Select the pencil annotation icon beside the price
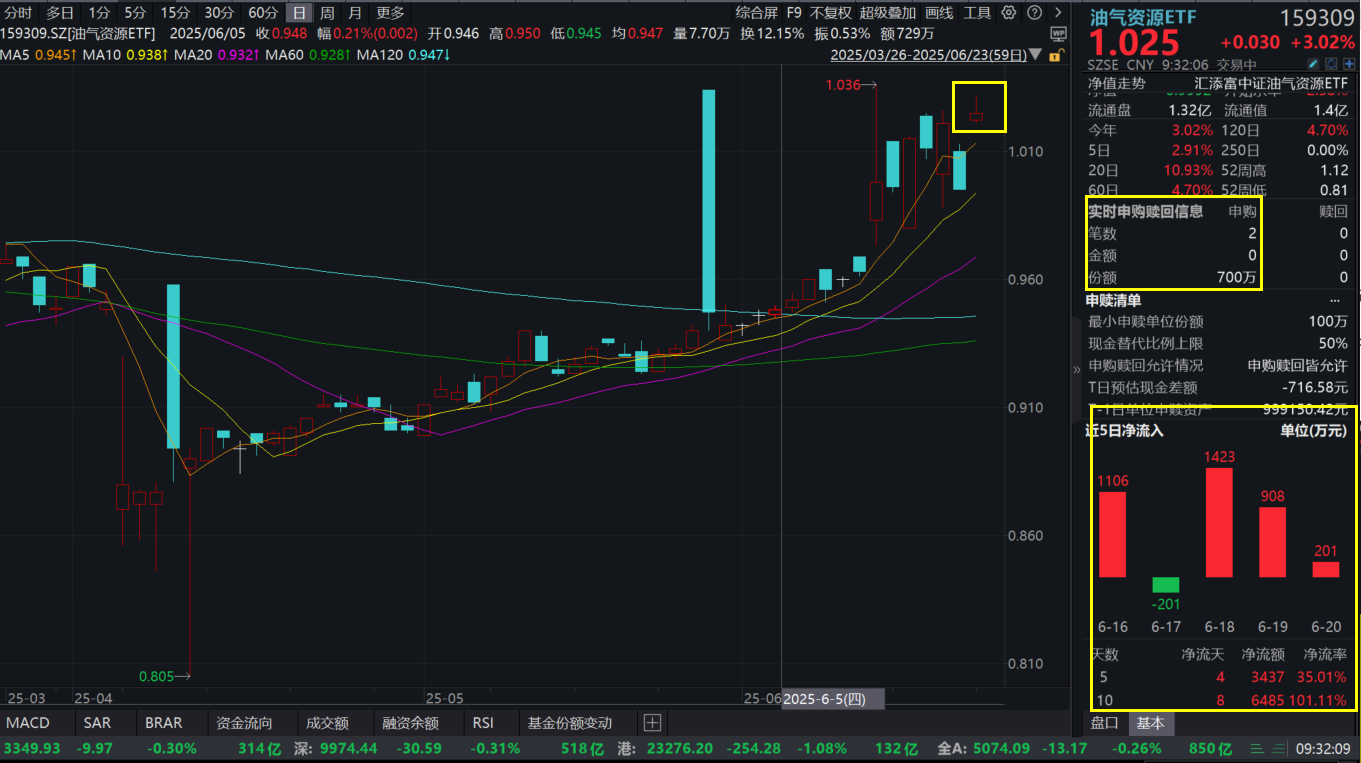 coord(1313,63)
